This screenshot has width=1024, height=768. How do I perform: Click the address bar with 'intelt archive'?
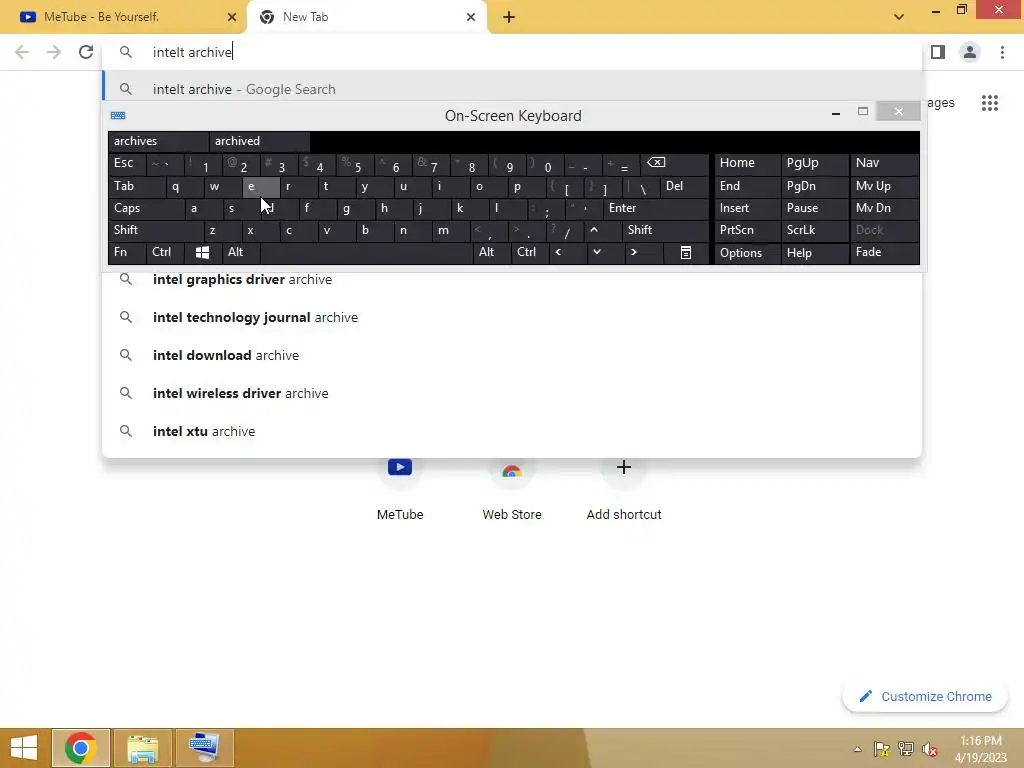pyautogui.click(x=512, y=52)
